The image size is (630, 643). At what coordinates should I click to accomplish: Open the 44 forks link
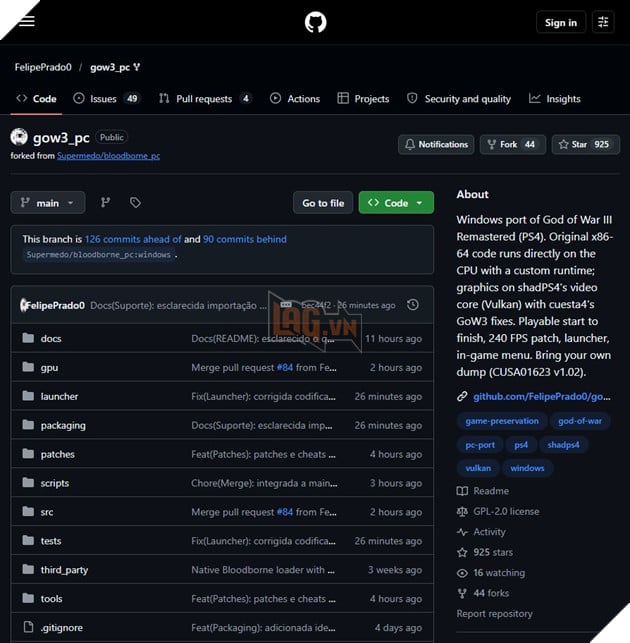click(x=483, y=594)
